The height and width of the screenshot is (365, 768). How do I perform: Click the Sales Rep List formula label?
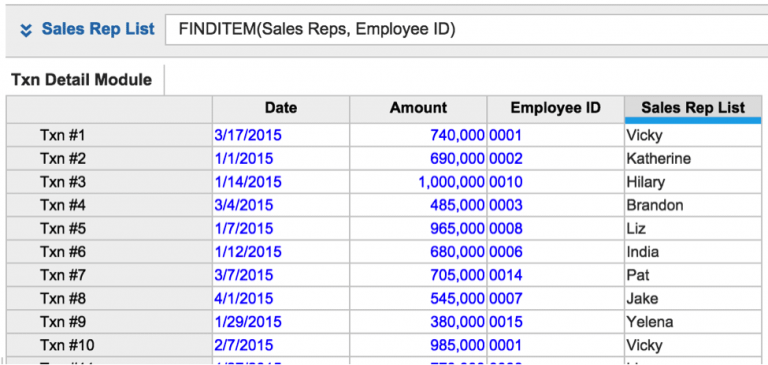pos(98,29)
